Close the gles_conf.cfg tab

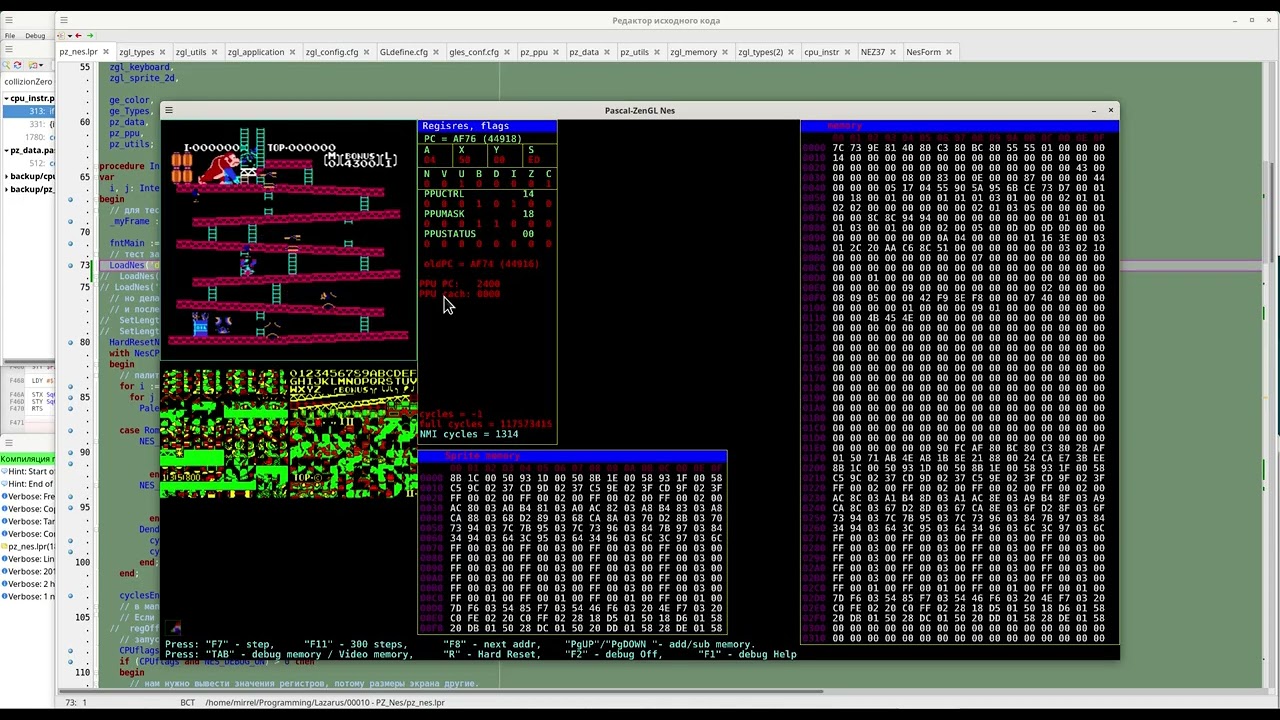[x=507, y=52]
